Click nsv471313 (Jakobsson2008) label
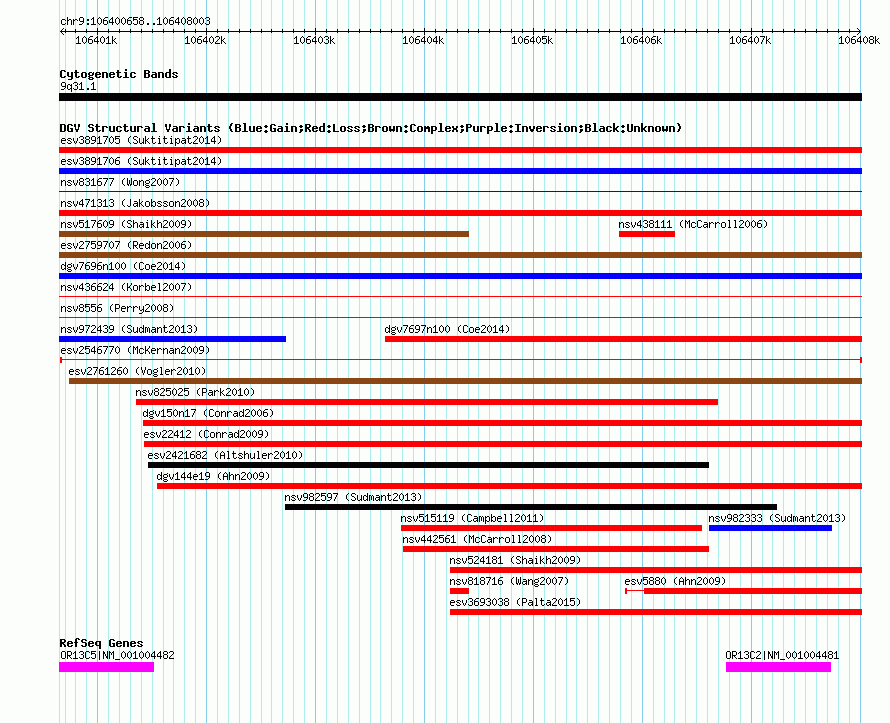Viewport: 890px width, 723px height. click(135, 203)
